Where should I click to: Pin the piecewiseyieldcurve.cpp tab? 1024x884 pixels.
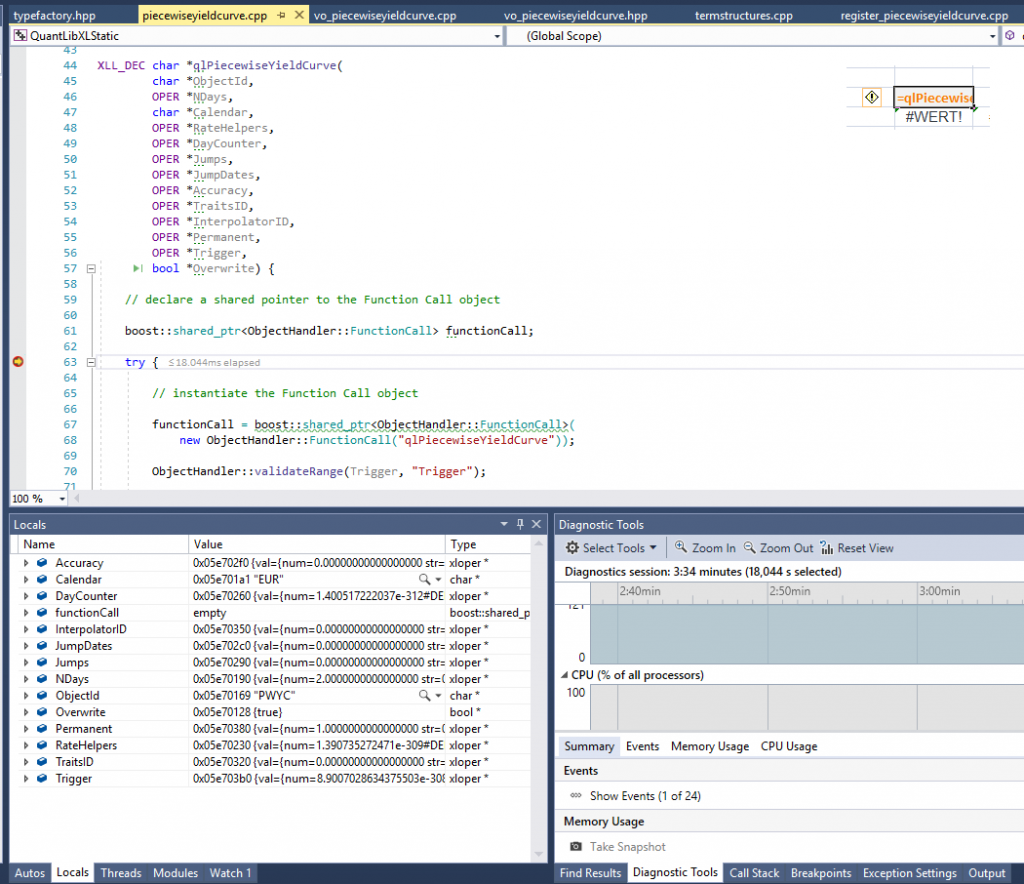280,17
